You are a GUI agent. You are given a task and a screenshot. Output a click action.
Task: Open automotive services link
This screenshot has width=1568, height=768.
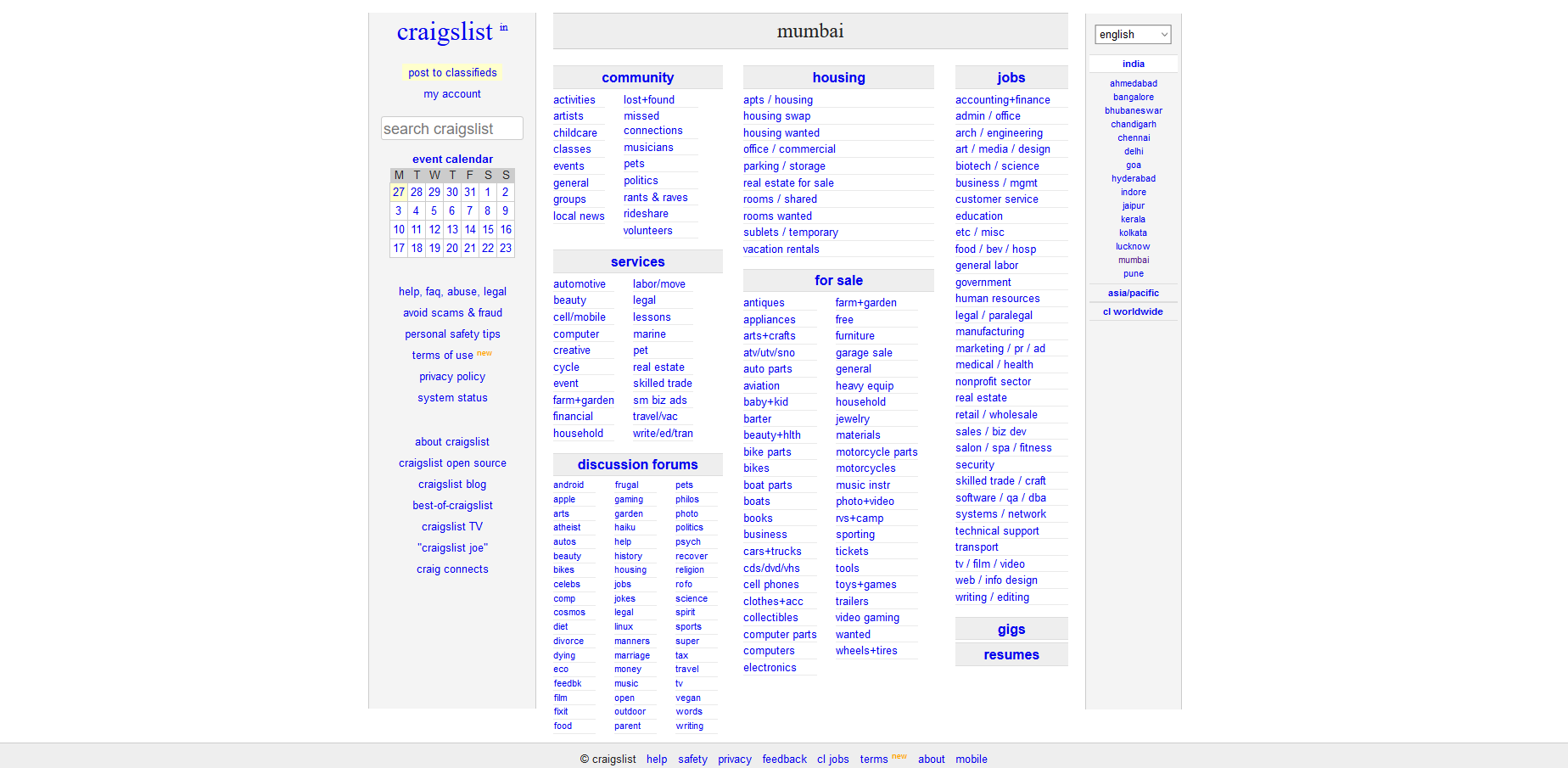580,284
